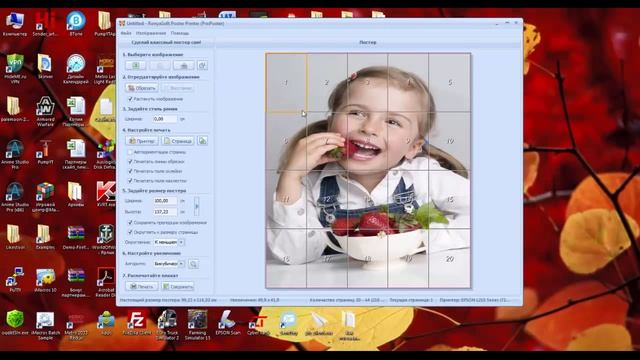Image resolution: width=640 pixels, height=360 pixels.
Task: Click the refresh image button in step 1
Action: point(202,65)
